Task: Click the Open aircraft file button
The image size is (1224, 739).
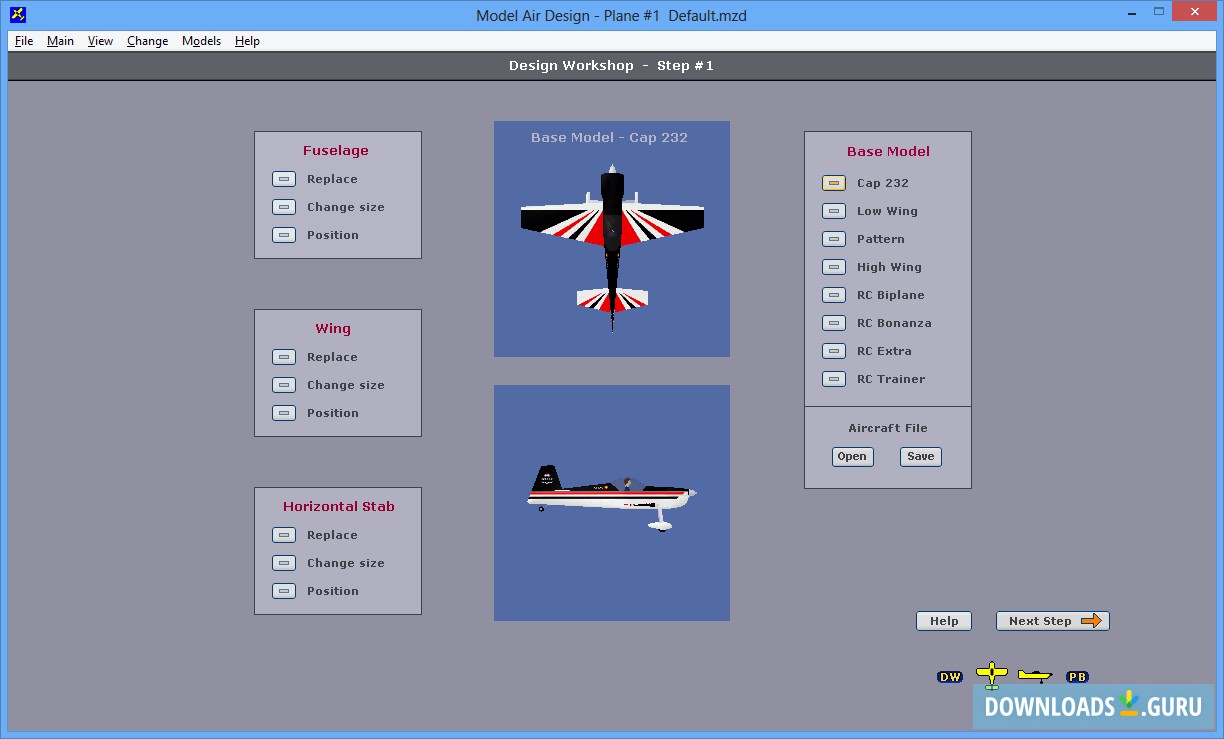Action: pyautogui.click(x=852, y=456)
